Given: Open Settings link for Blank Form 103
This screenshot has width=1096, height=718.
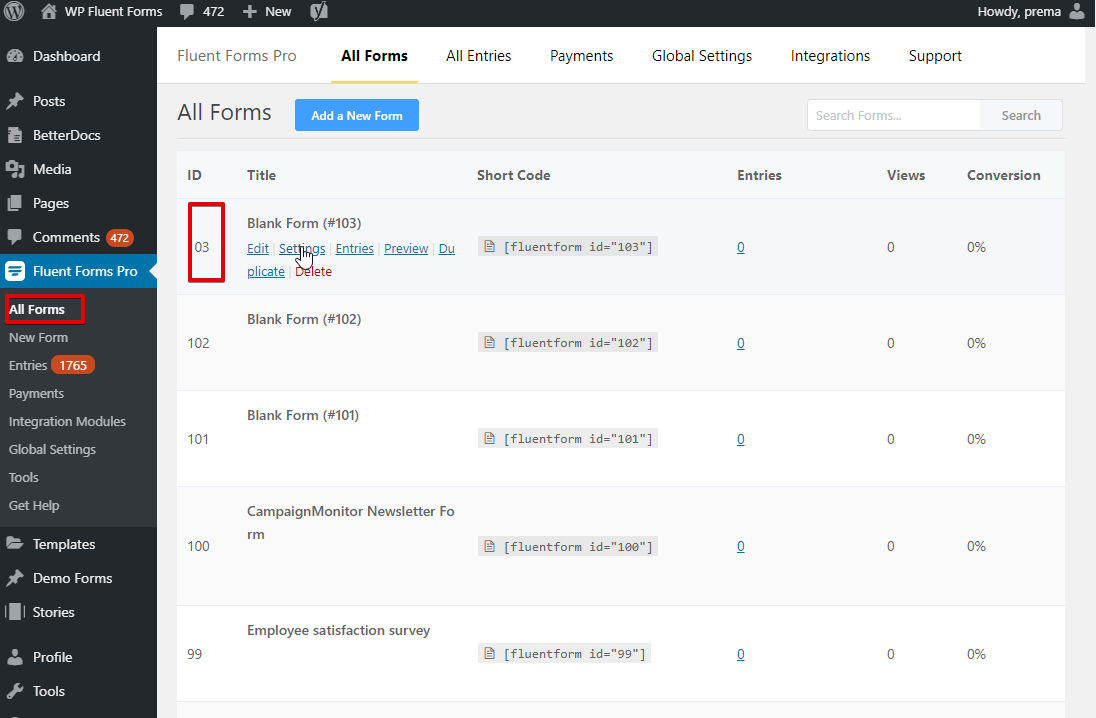Looking at the screenshot, I should 302,248.
